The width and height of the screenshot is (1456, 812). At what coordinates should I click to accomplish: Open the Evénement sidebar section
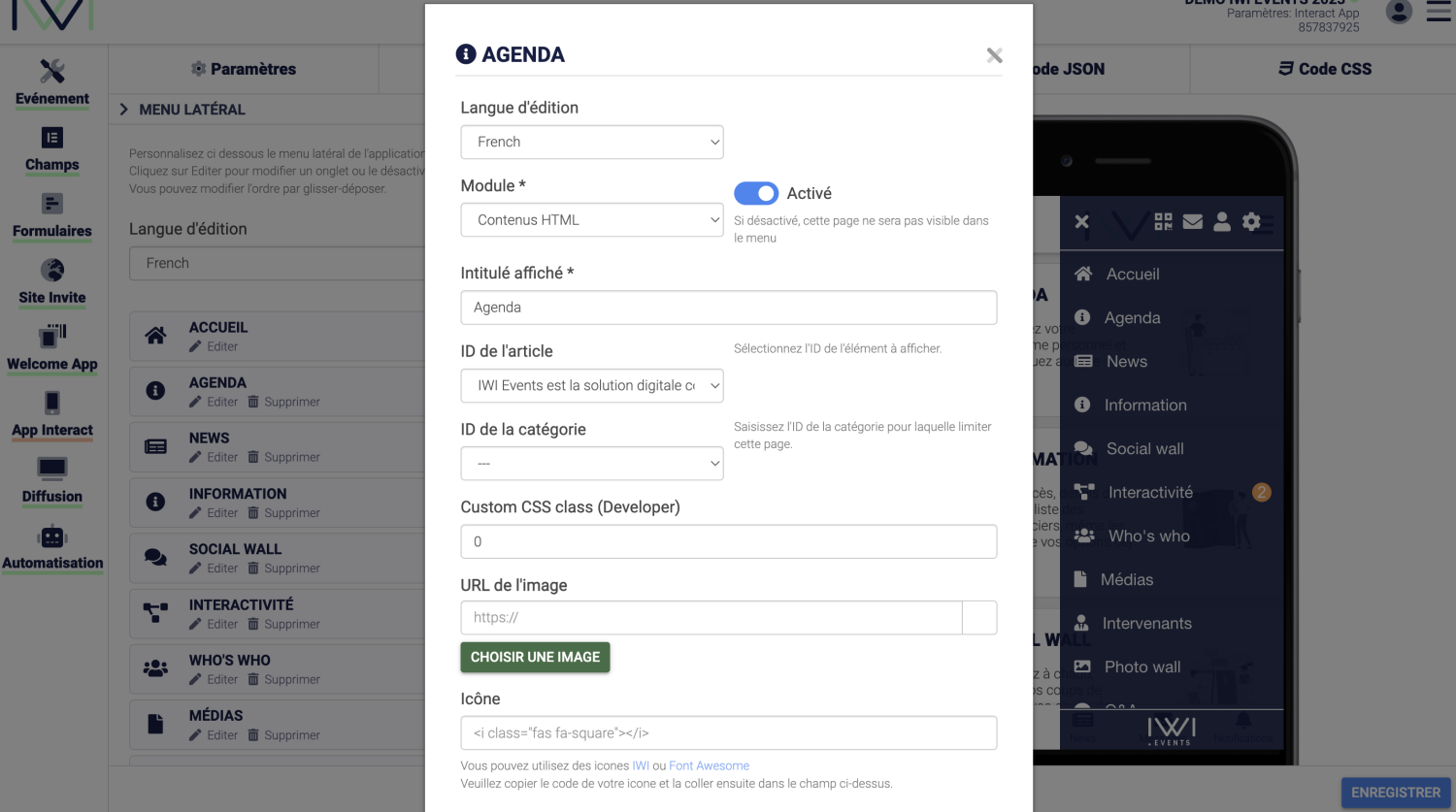point(52,83)
